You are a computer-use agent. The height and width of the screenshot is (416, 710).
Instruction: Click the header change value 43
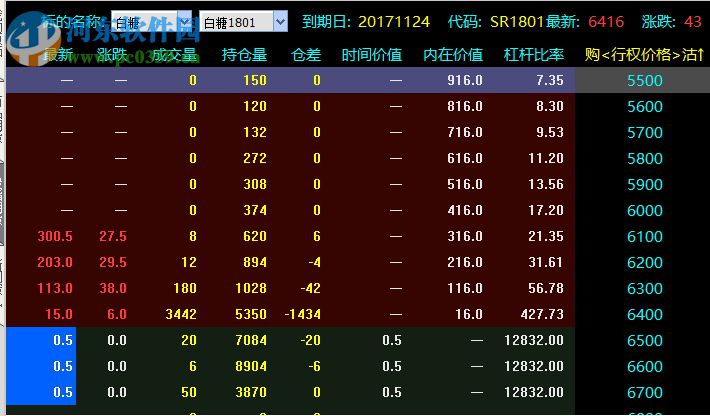coord(693,21)
